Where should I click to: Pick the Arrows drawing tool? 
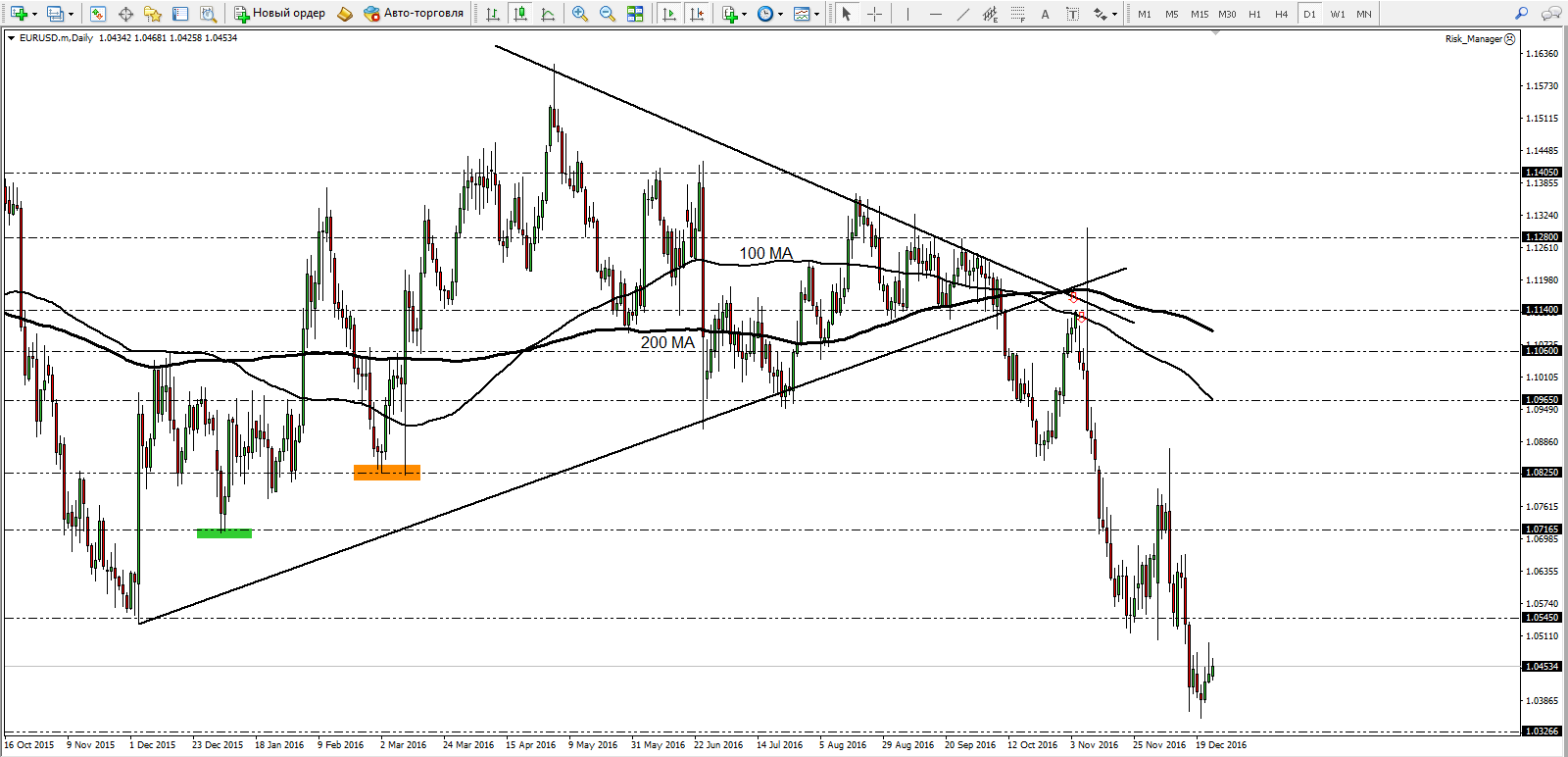coord(1101,14)
